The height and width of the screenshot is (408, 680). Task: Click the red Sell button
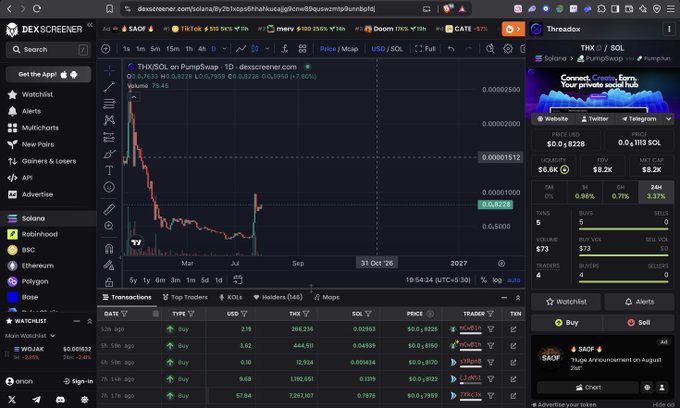point(638,323)
